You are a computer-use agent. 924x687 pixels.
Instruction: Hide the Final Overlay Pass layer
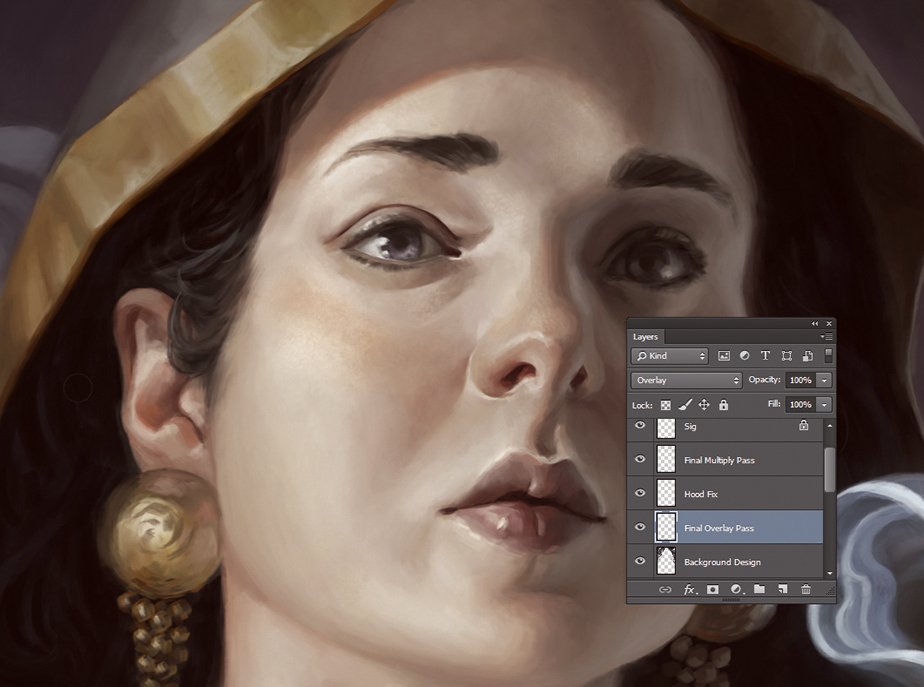click(x=640, y=527)
